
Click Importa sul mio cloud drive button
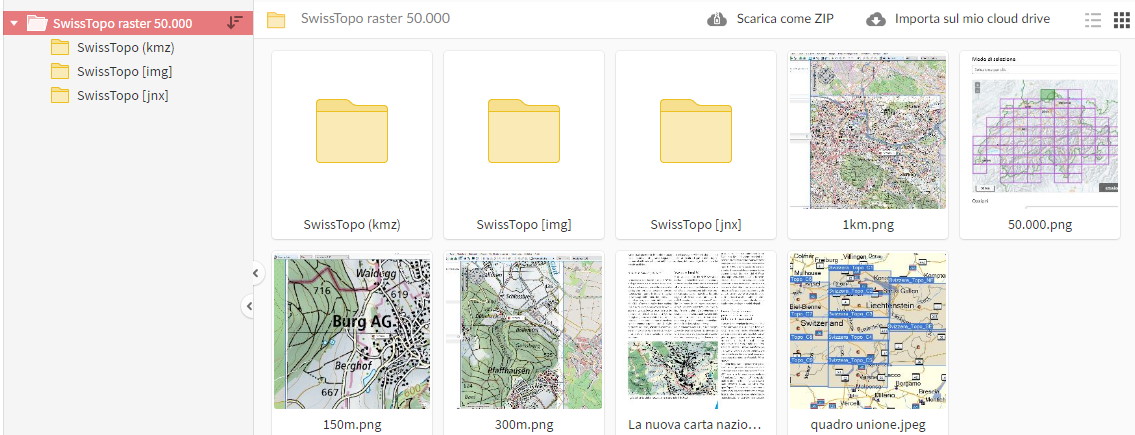958,19
